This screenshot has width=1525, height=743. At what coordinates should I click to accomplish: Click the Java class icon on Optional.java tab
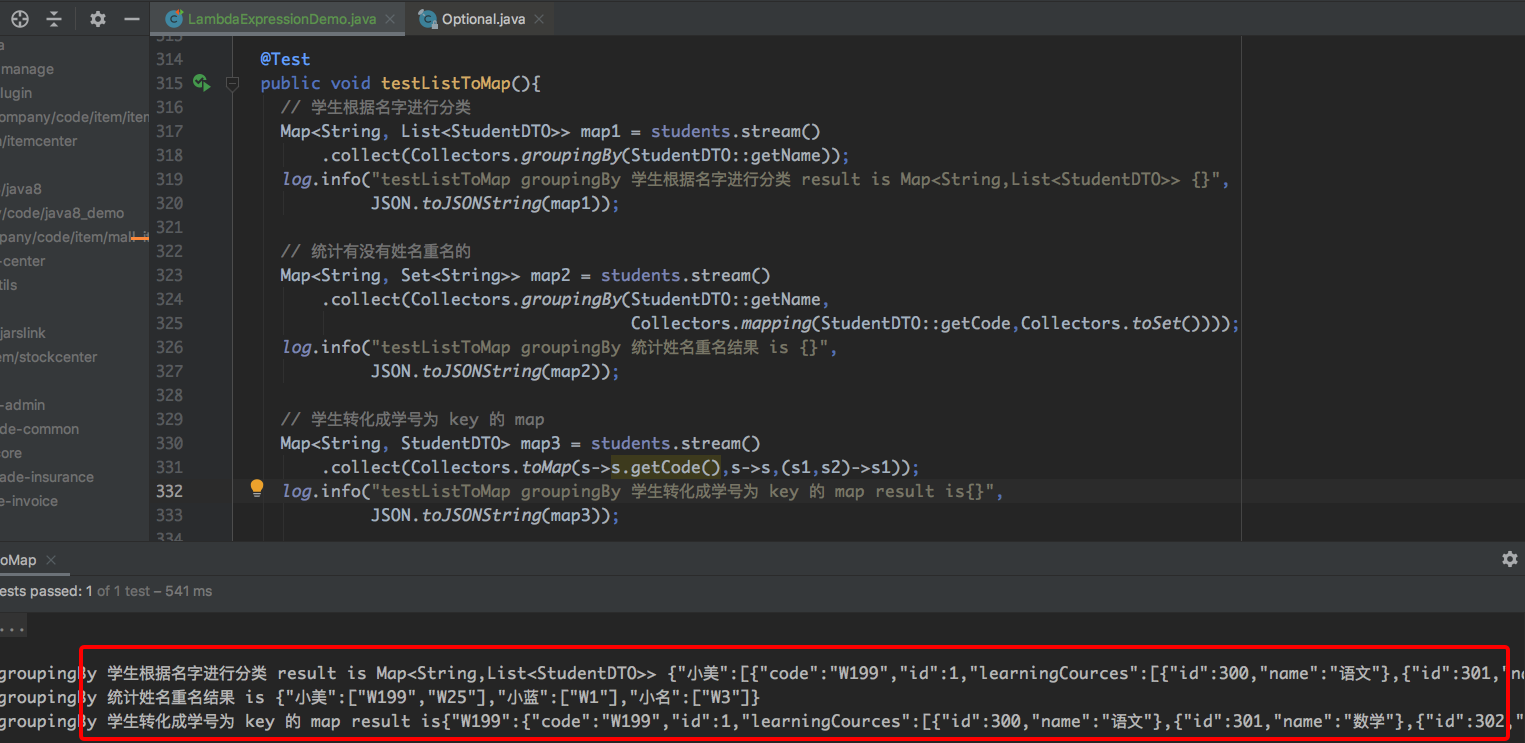(x=428, y=19)
